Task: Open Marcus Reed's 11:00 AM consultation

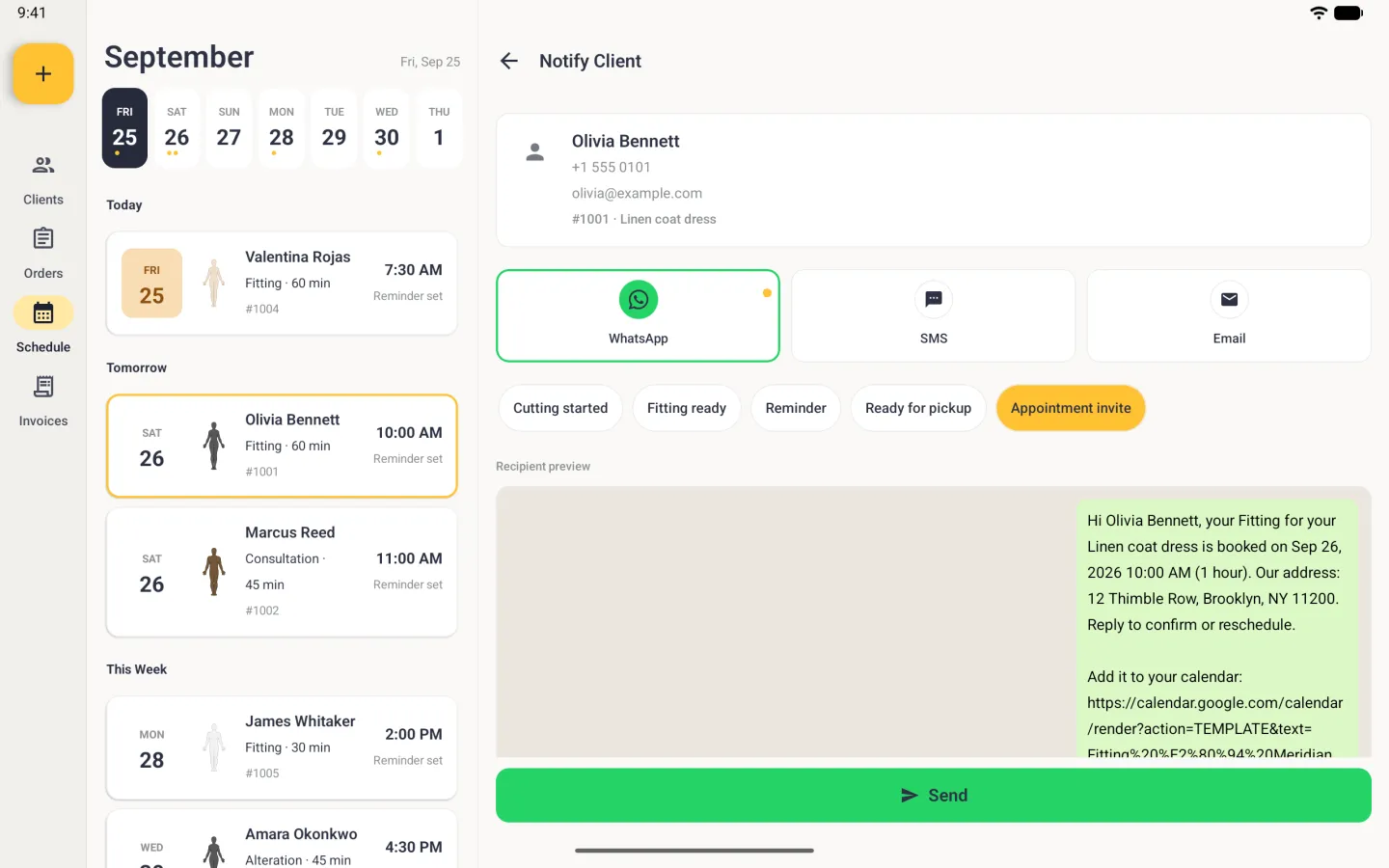Action: click(x=282, y=572)
